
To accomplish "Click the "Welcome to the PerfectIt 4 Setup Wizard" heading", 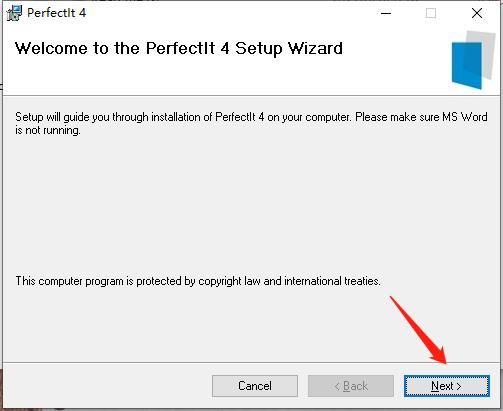I will point(179,48).
